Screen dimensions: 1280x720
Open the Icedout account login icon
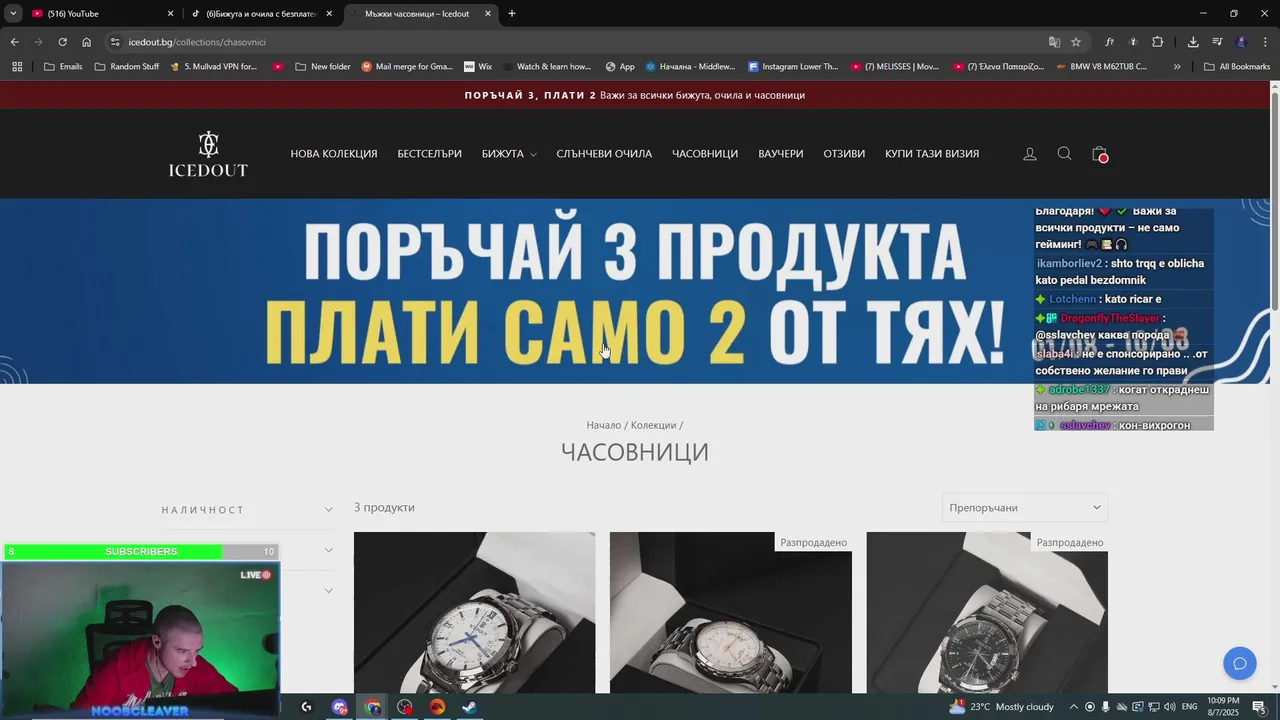[x=1030, y=154]
